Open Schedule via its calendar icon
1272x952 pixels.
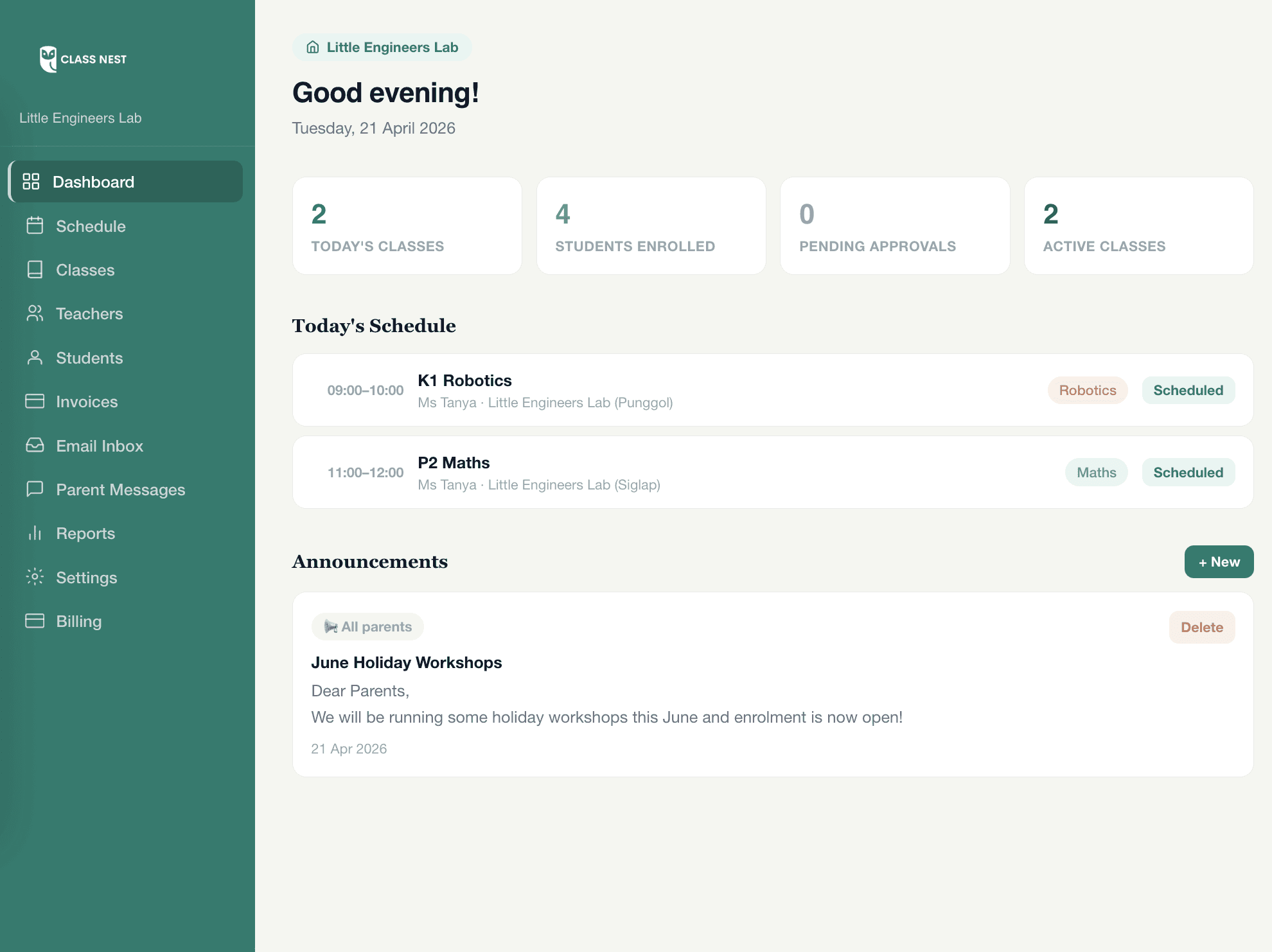coord(34,226)
